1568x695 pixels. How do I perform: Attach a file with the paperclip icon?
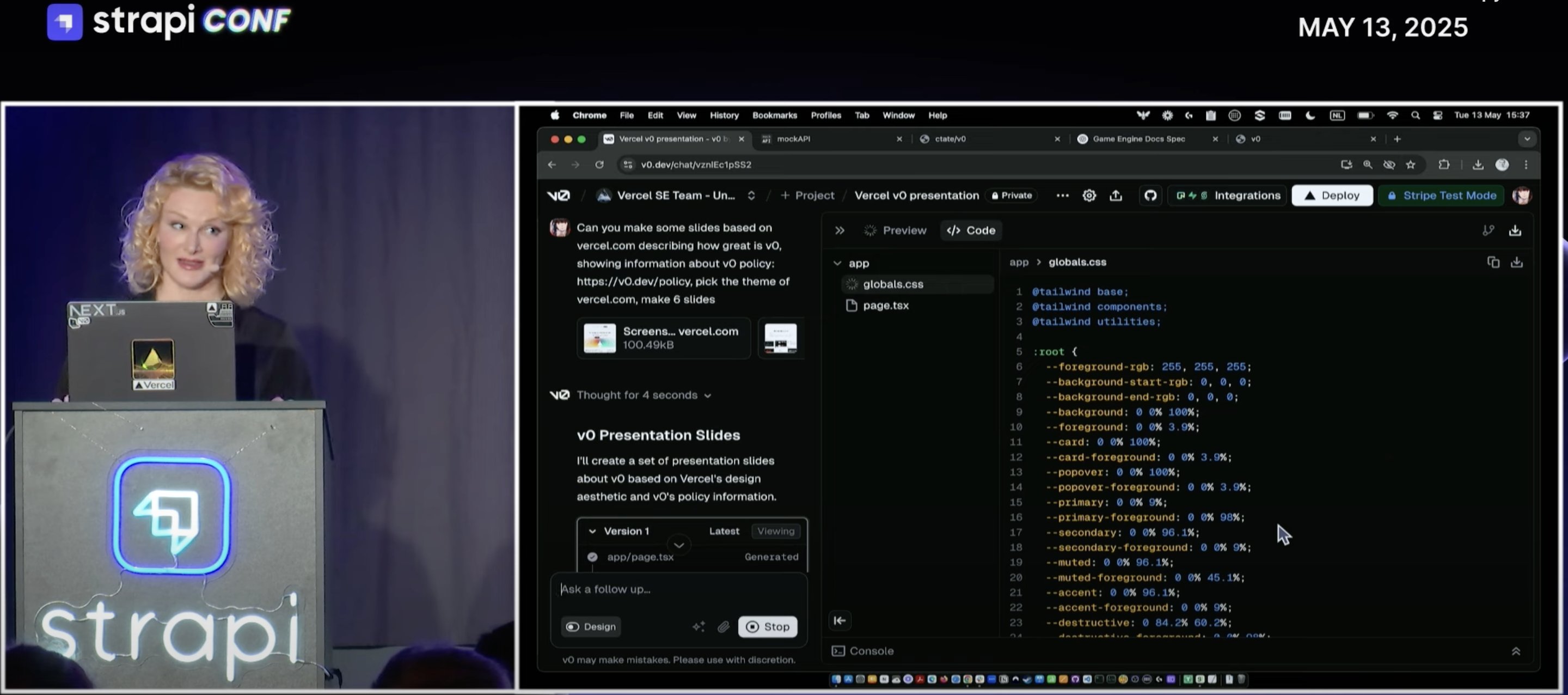coord(723,626)
